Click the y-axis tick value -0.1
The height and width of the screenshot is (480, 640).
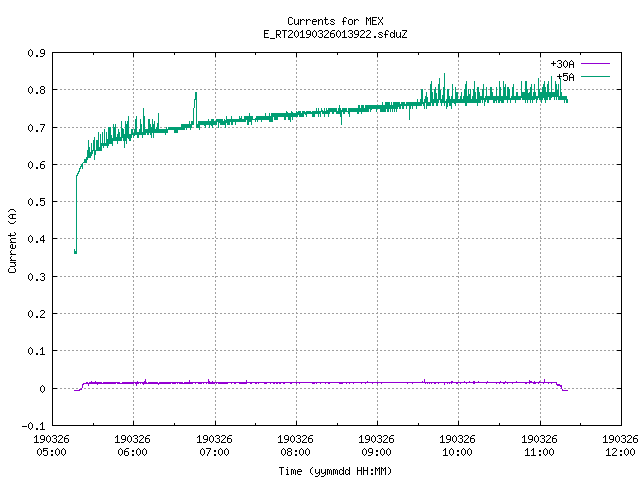(33, 426)
